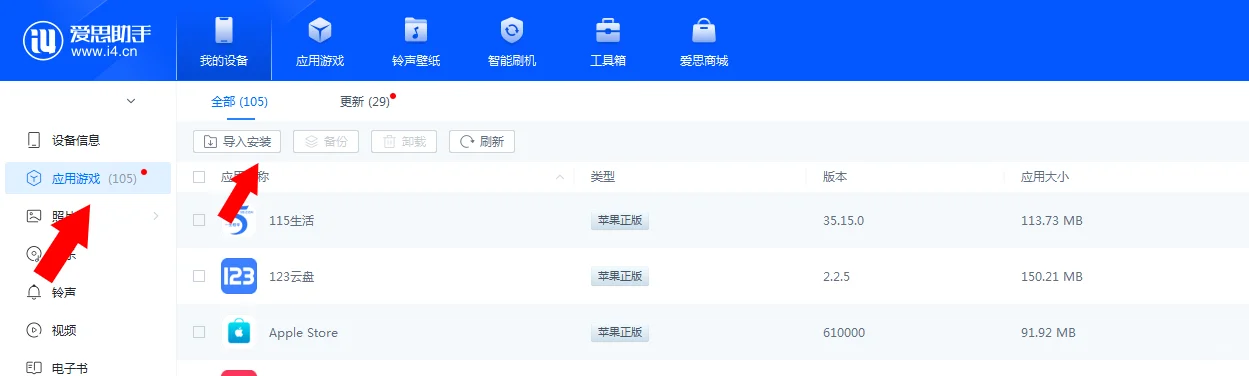Open 我的设备 in top navigation
This screenshot has width=1249, height=376.
click(x=223, y=42)
